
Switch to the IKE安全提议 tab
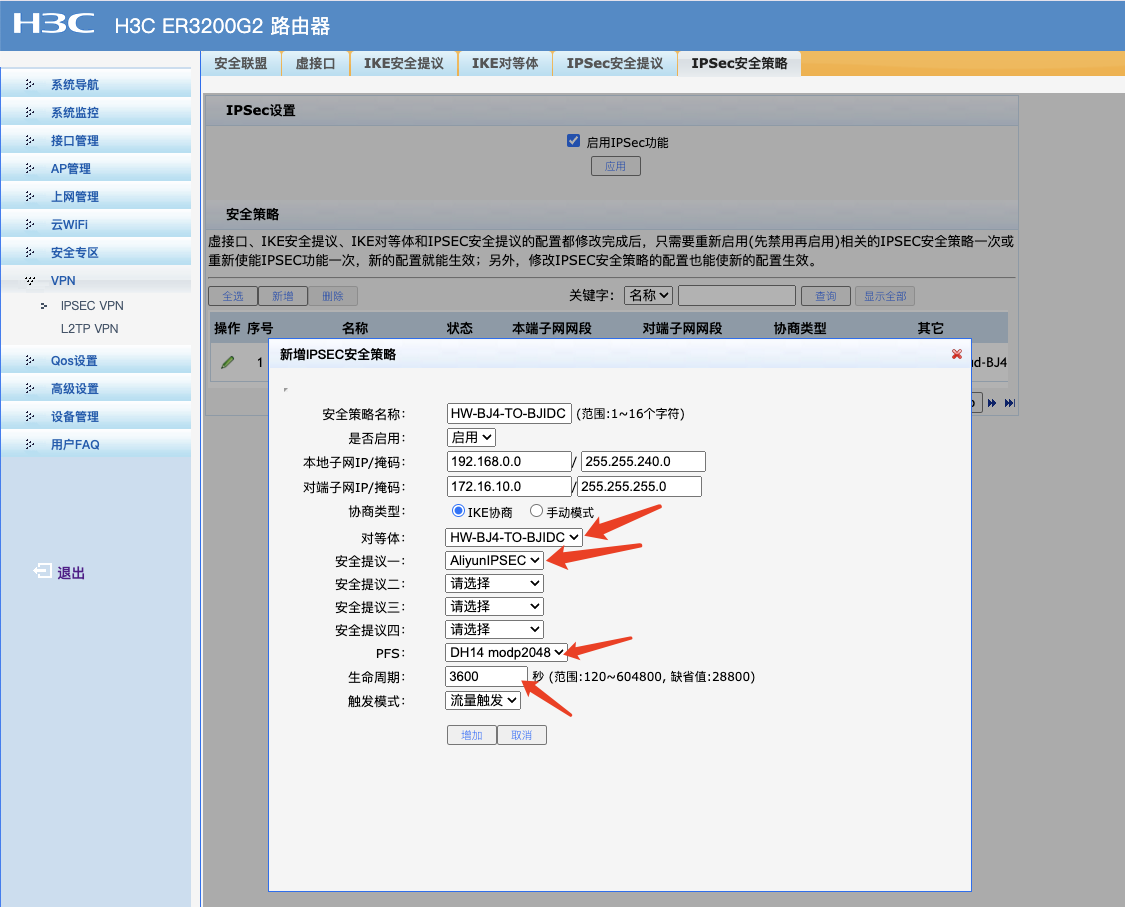point(404,63)
